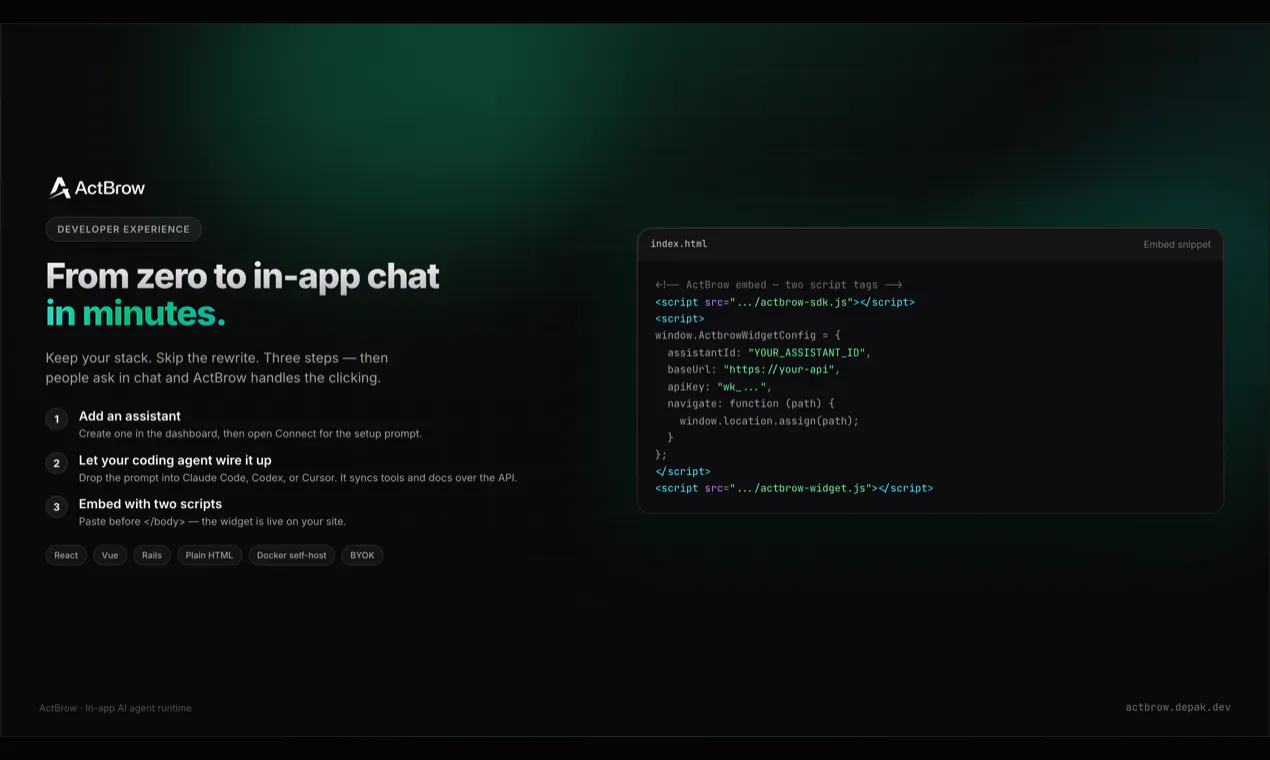Click the green 'in minutes.' text
The image size is (1270, 760).
point(136,314)
